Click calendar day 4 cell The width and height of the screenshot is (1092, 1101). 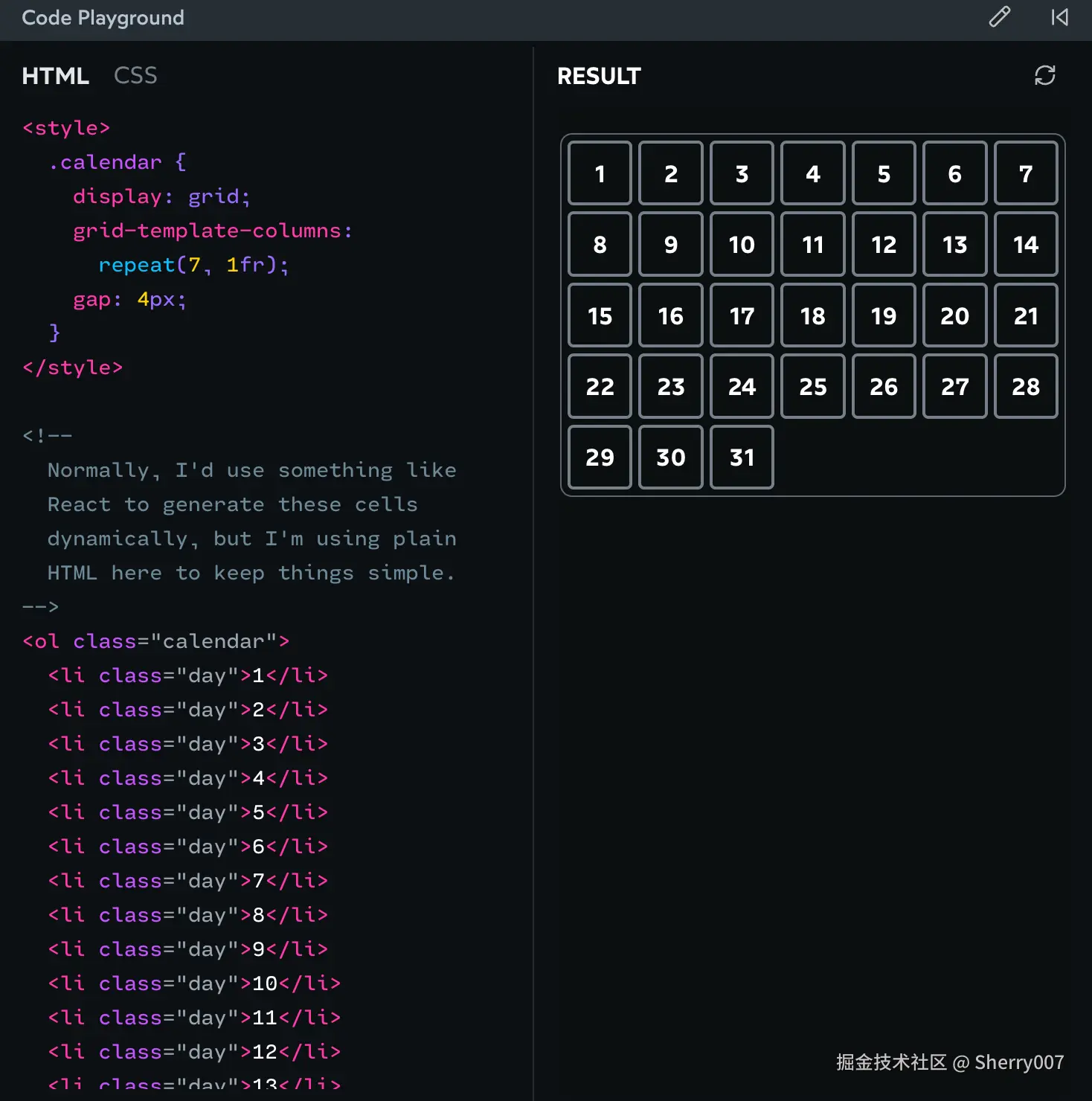click(x=813, y=173)
